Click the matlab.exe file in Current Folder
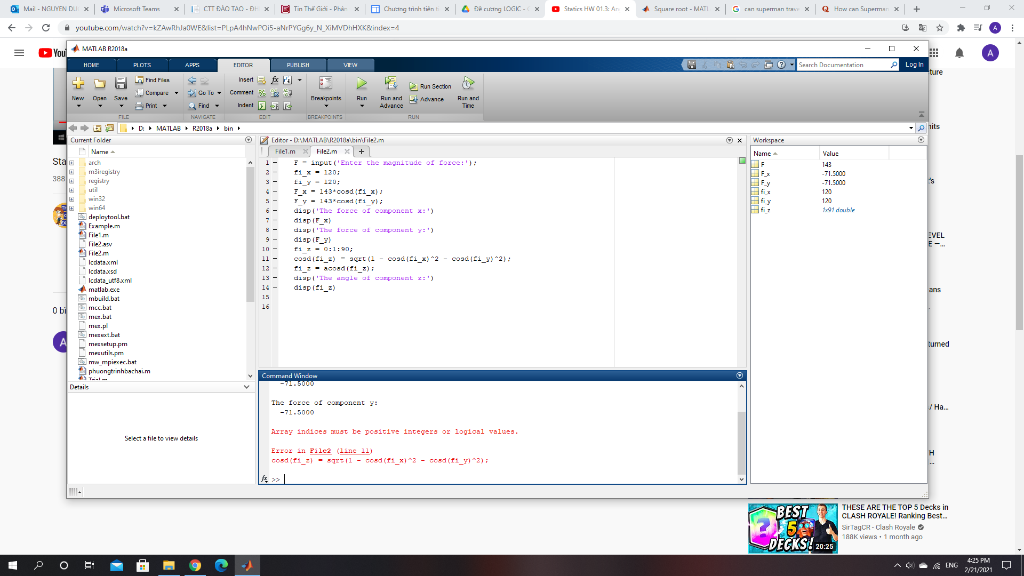Viewport: 1024px width, 576px height. pyautogui.click(x=104, y=289)
